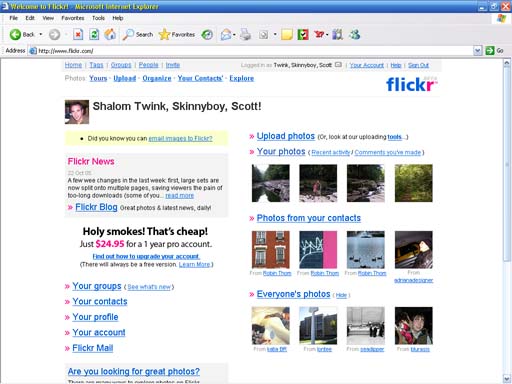This screenshot has height=384, width=512.
Task: Expand the address bar dropdown arrow
Action: click(x=477, y=51)
